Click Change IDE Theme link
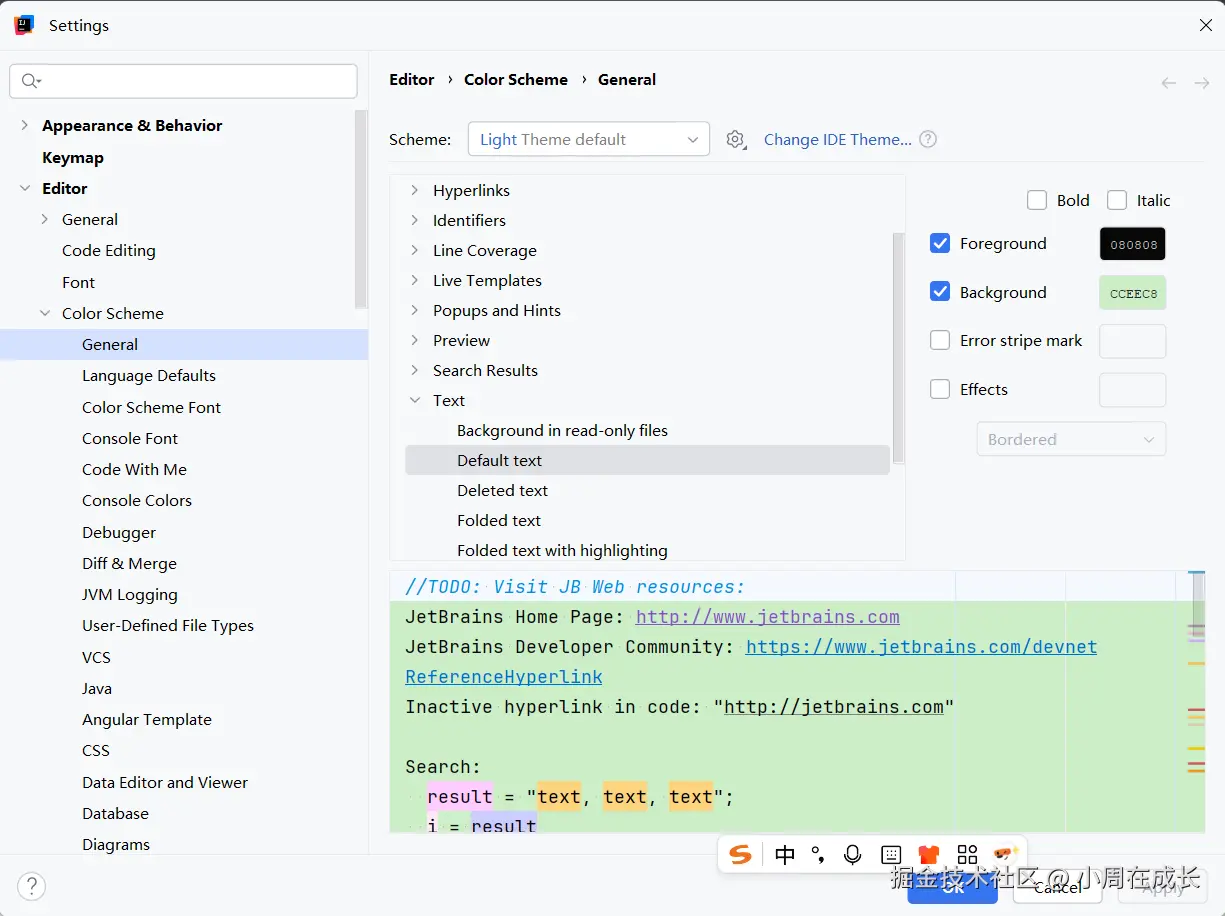The image size is (1225, 916). [838, 139]
